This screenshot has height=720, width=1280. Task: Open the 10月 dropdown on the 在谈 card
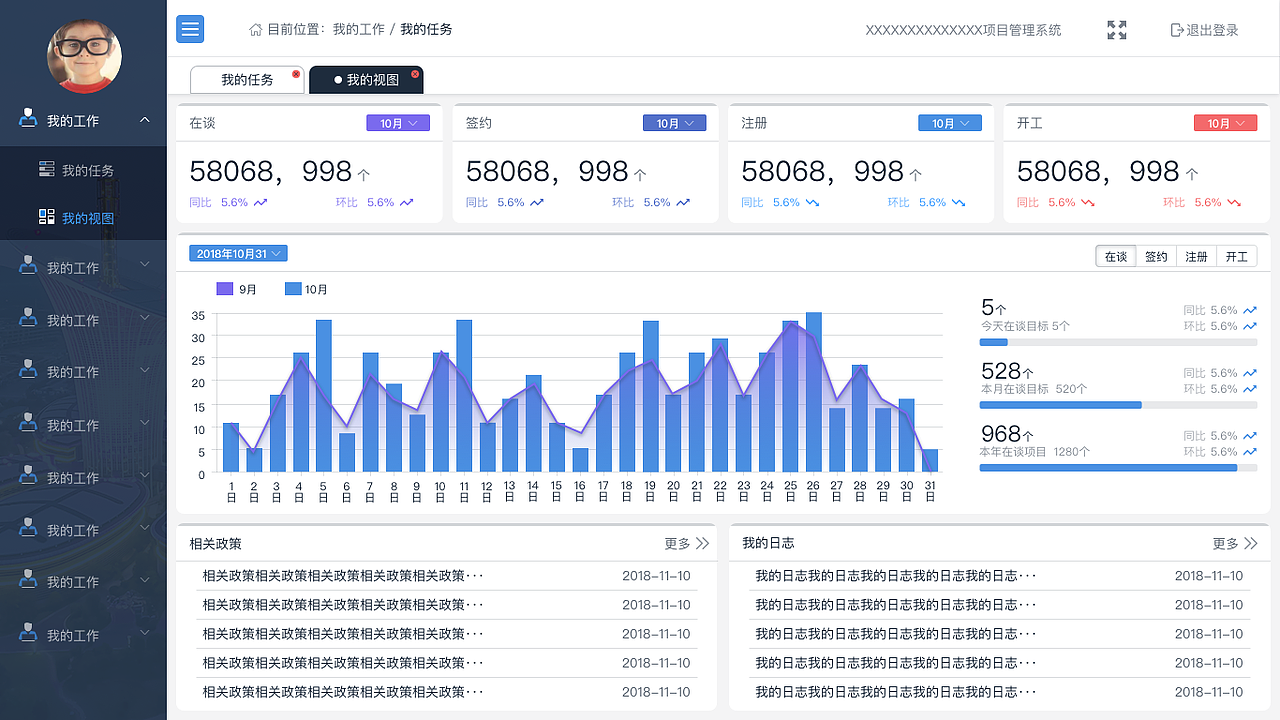398,123
